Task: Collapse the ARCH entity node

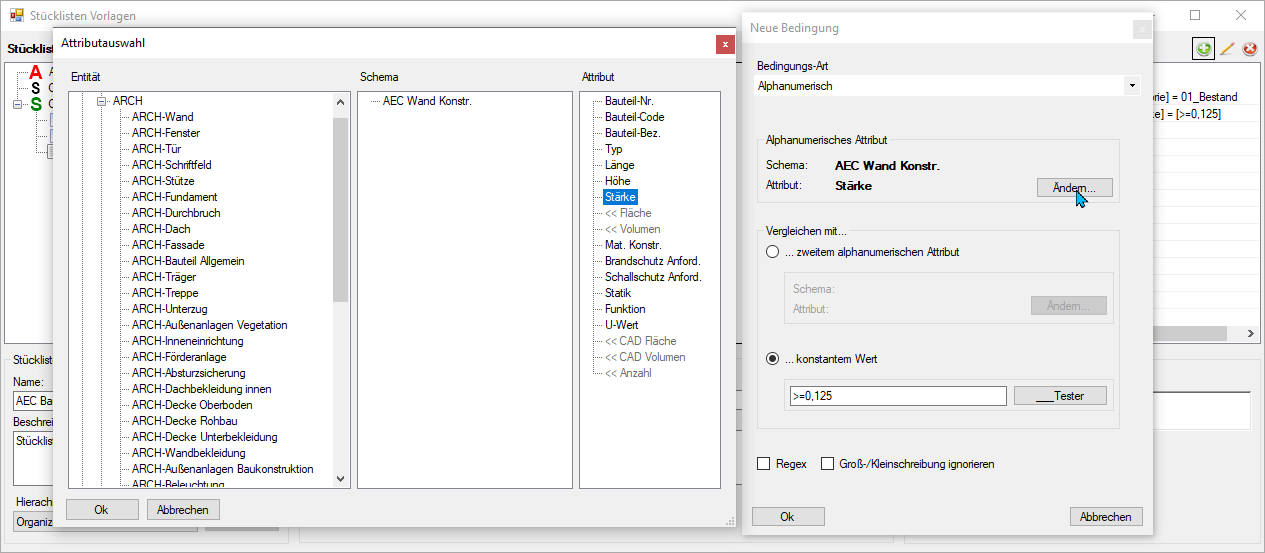Action: click(102, 101)
